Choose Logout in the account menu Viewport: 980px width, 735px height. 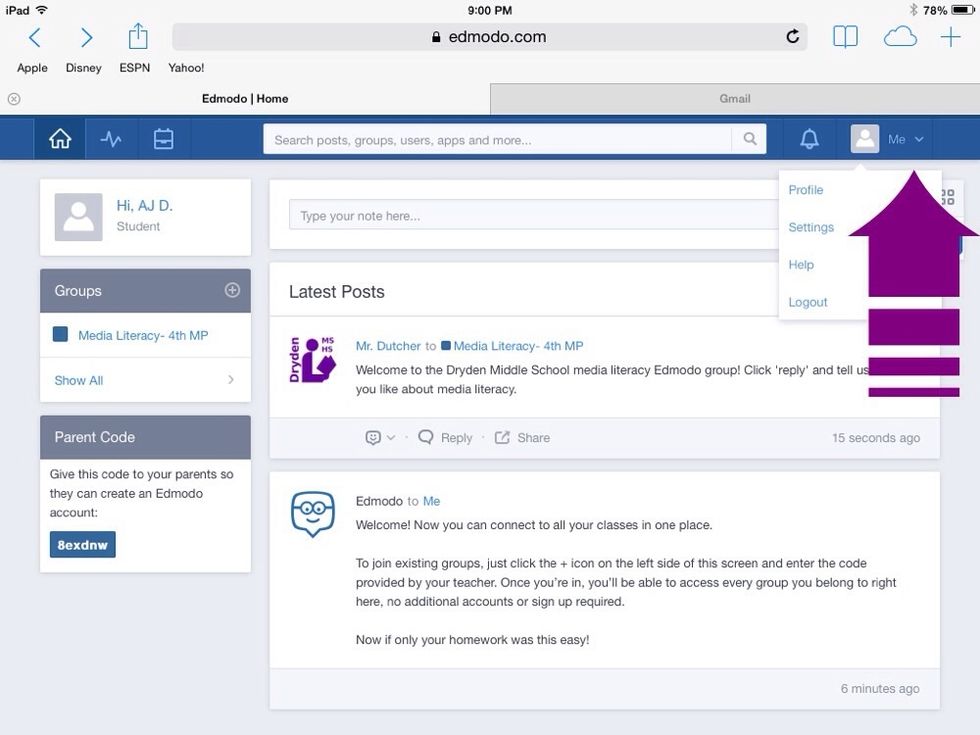click(x=807, y=302)
